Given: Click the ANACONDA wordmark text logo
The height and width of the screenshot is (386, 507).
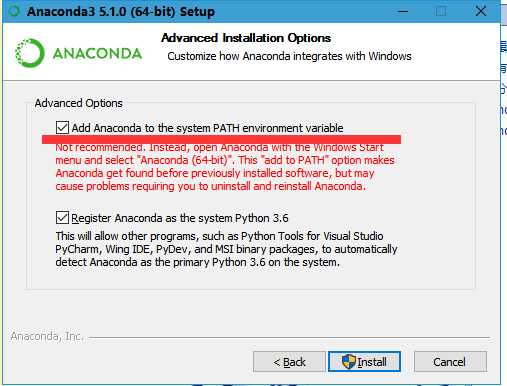Looking at the screenshot, I should point(97,54).
